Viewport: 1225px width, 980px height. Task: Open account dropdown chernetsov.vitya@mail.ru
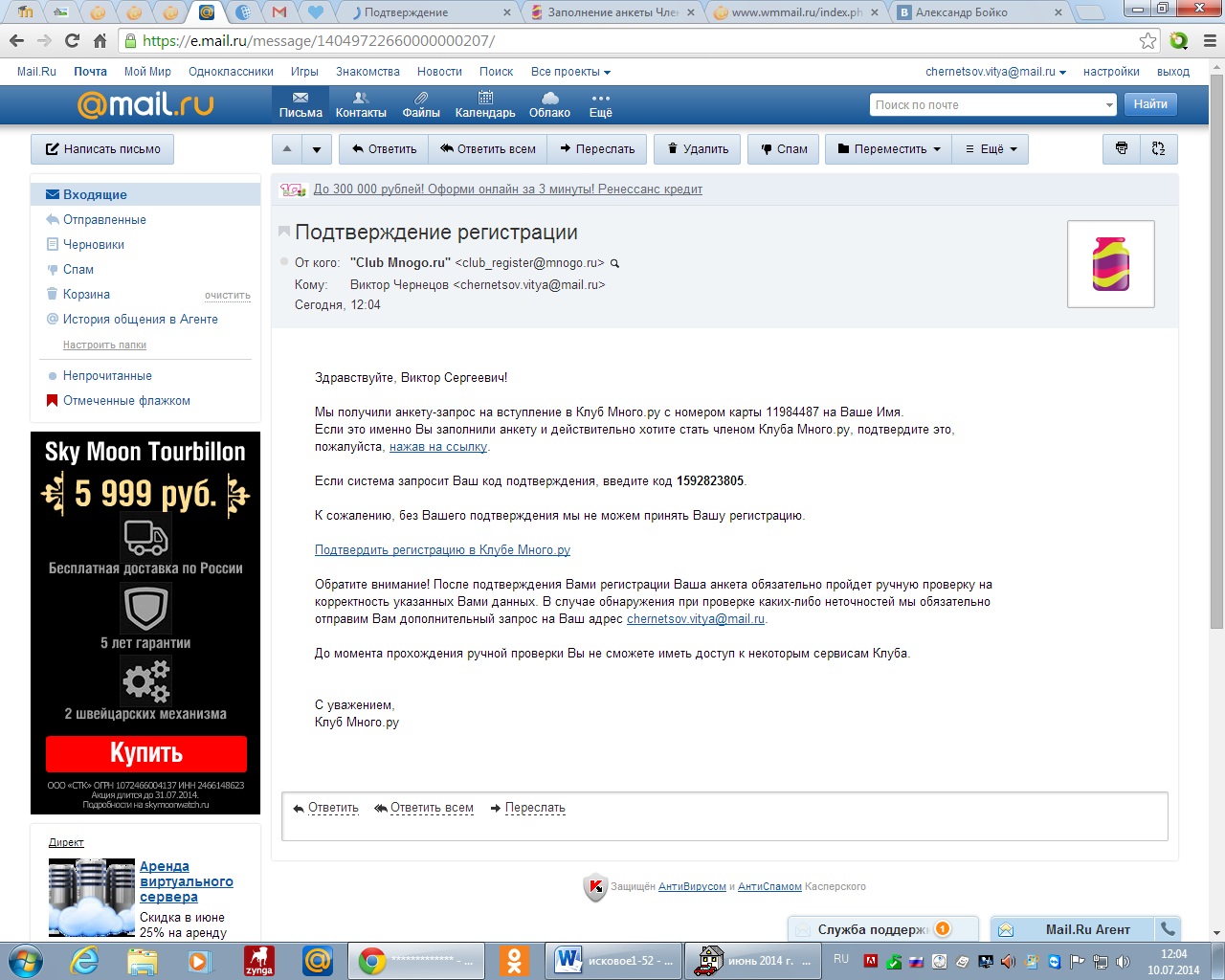tap(995, 72)
